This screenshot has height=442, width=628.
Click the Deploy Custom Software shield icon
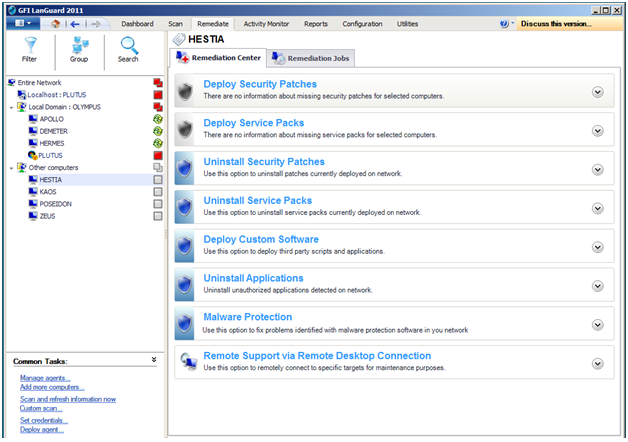point(185,246)
